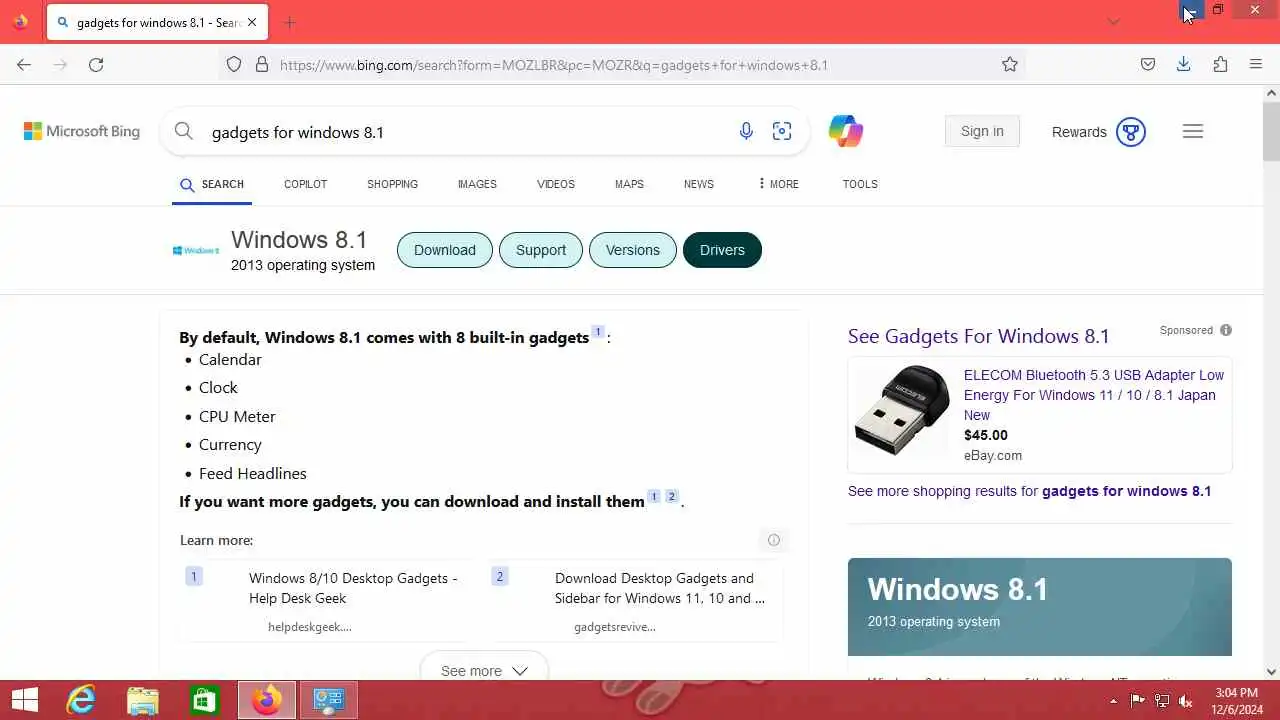Show hidden tray icons arrow
The height and width of the screenshot is (720, 1280).
[x=1113, y=701]
